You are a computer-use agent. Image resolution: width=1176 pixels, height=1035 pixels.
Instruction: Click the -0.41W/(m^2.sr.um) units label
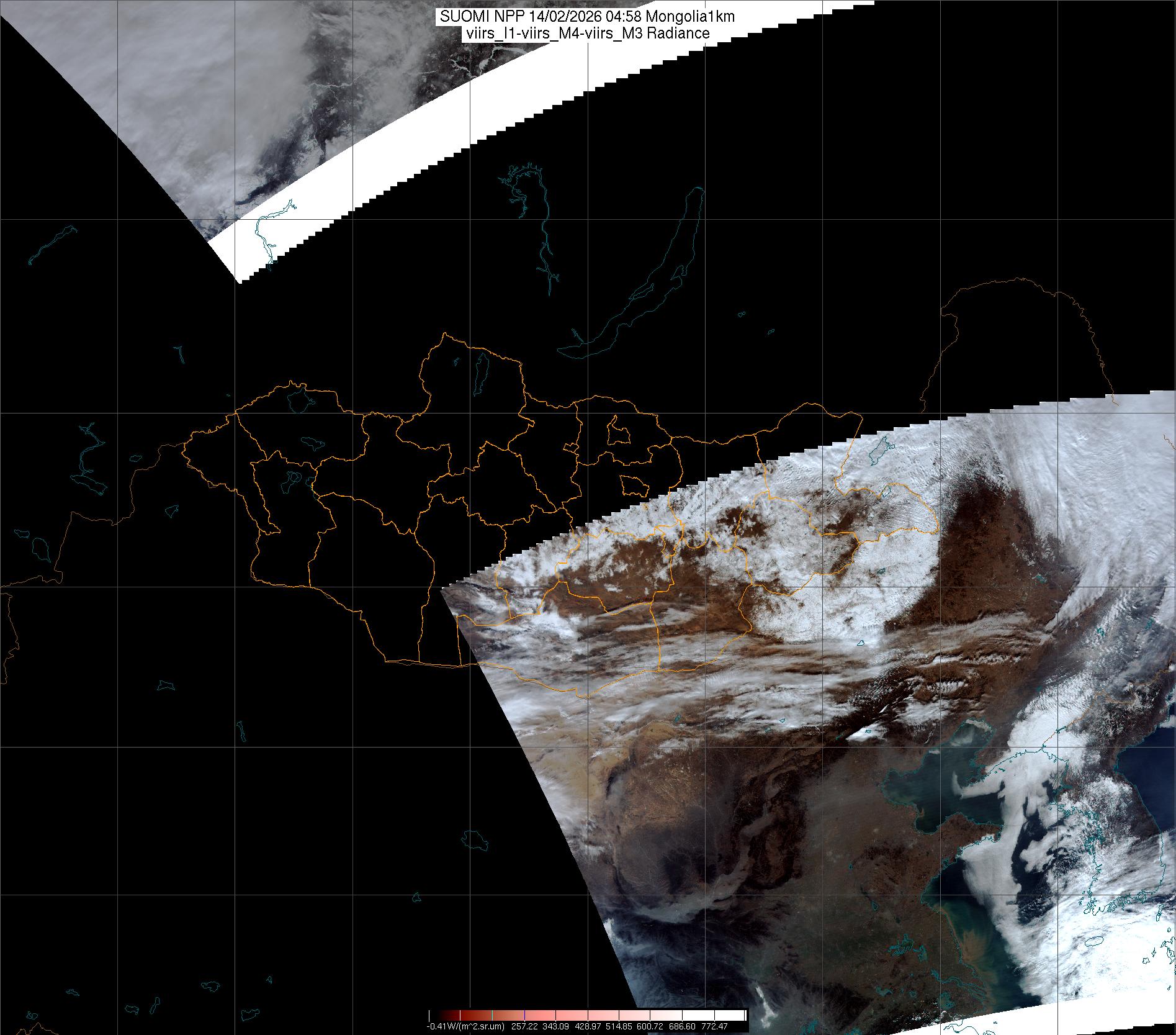click(465, 1026)
